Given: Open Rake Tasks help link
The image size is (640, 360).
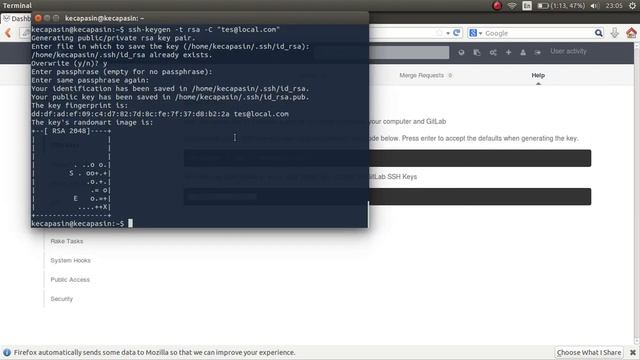Looking at the screenshot, I should click(x=67, y=241).
